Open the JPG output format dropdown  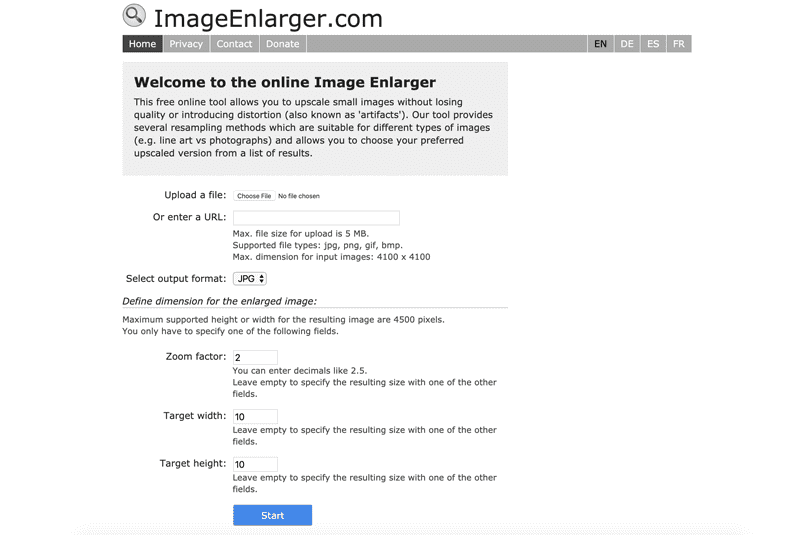[x=250, y=278]
